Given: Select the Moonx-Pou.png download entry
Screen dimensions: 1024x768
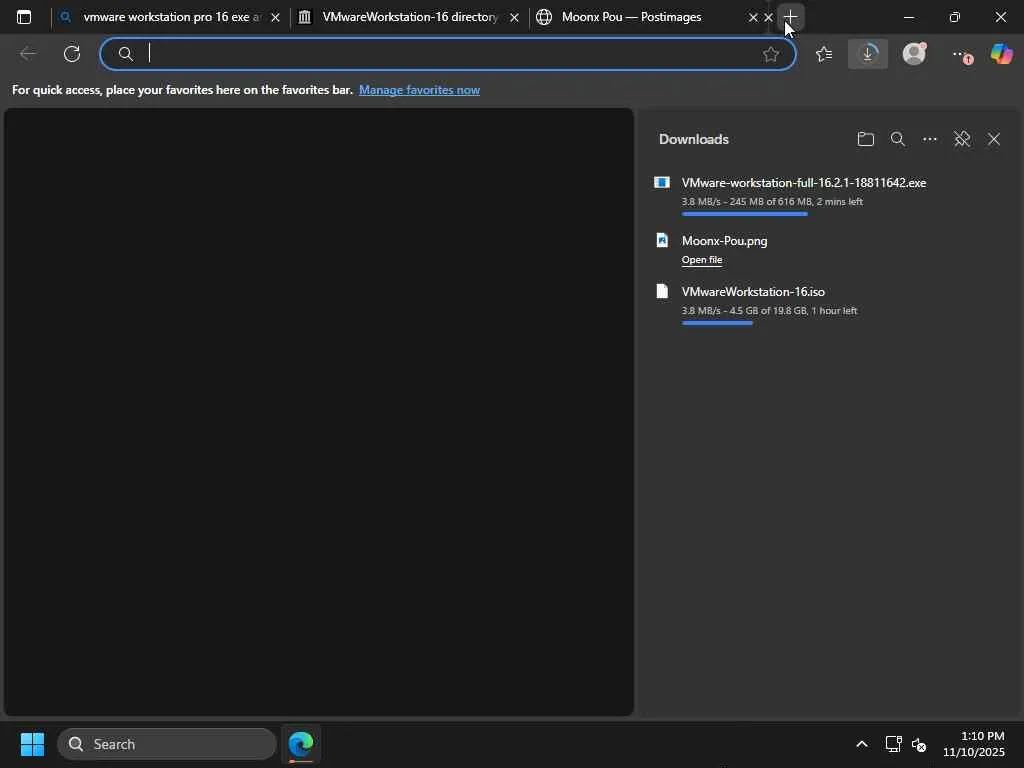Looking at the screenshot, I should tap(724, 241).
